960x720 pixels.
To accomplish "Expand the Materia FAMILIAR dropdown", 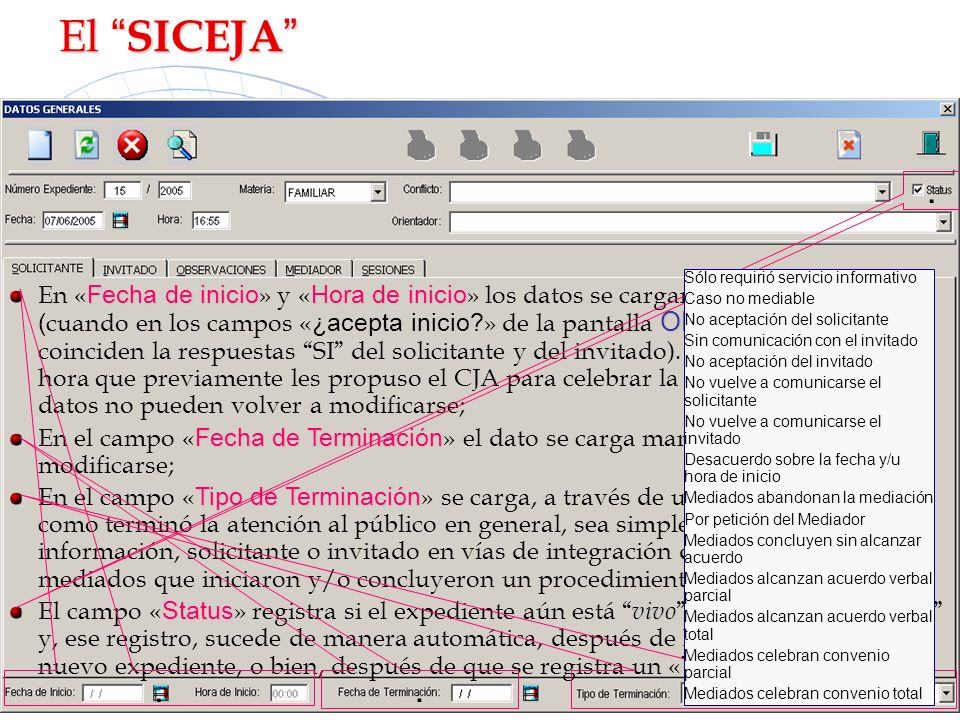I will click(x=378, y=192).
